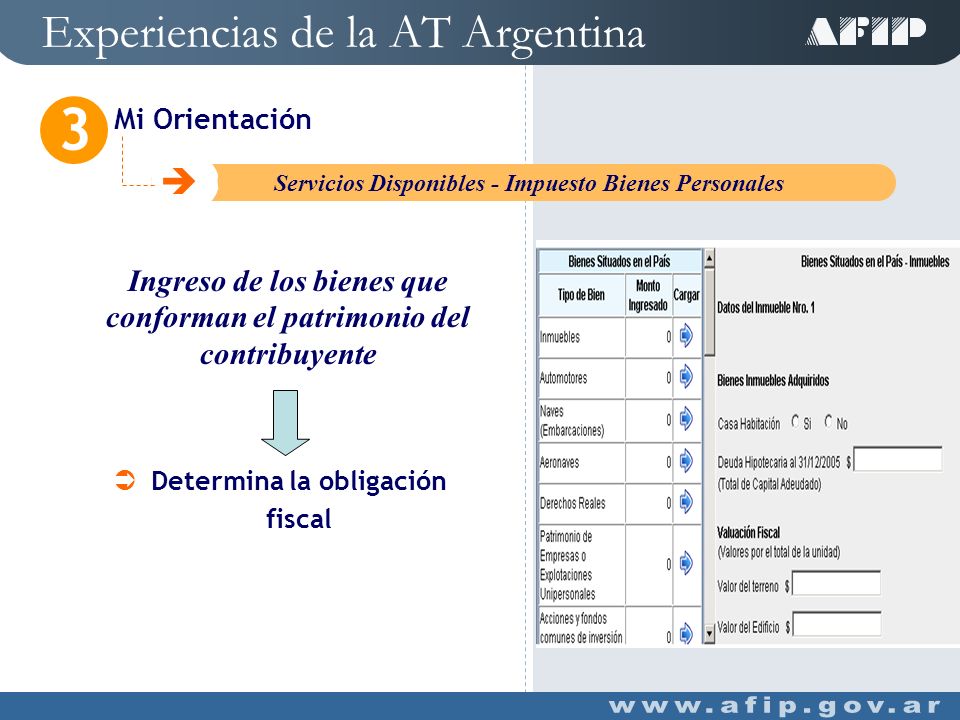Click the Inmuebles amount value 0
The image size is (960, 720).
[669, 337]
